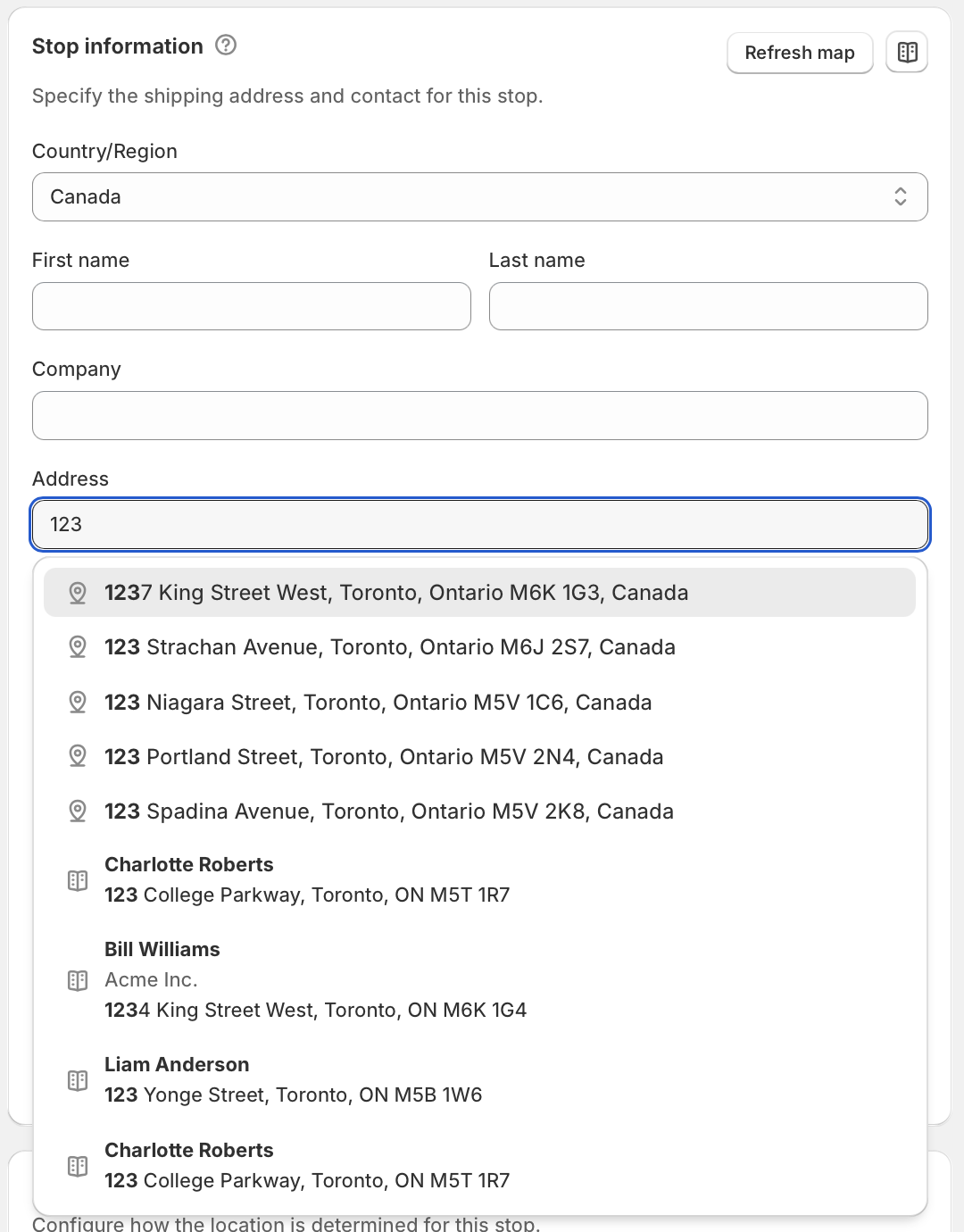Click into the Last name field

pos(709,306)
